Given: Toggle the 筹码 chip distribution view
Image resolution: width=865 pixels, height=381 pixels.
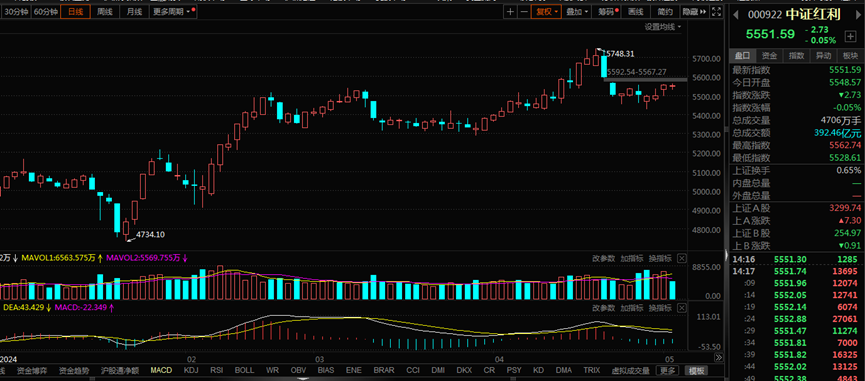Looking at the screenshot, I should pyautogui.click(x=607, y=12).
